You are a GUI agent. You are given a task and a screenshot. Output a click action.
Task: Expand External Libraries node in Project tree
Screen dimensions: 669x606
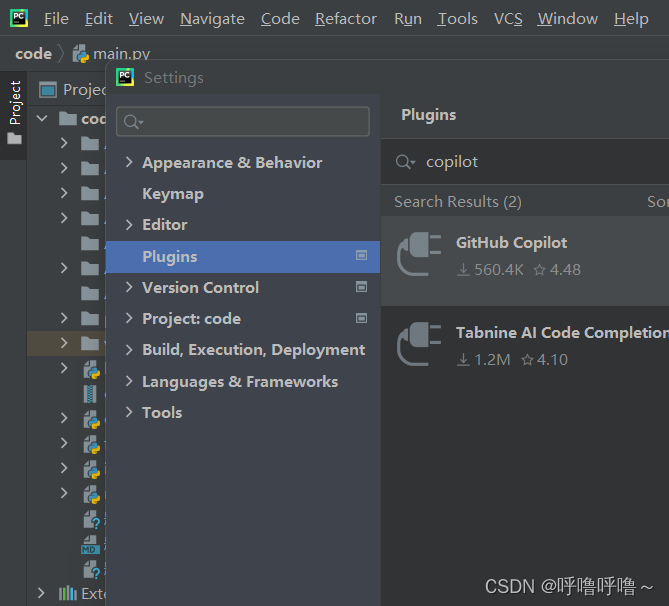pos(41,593)
